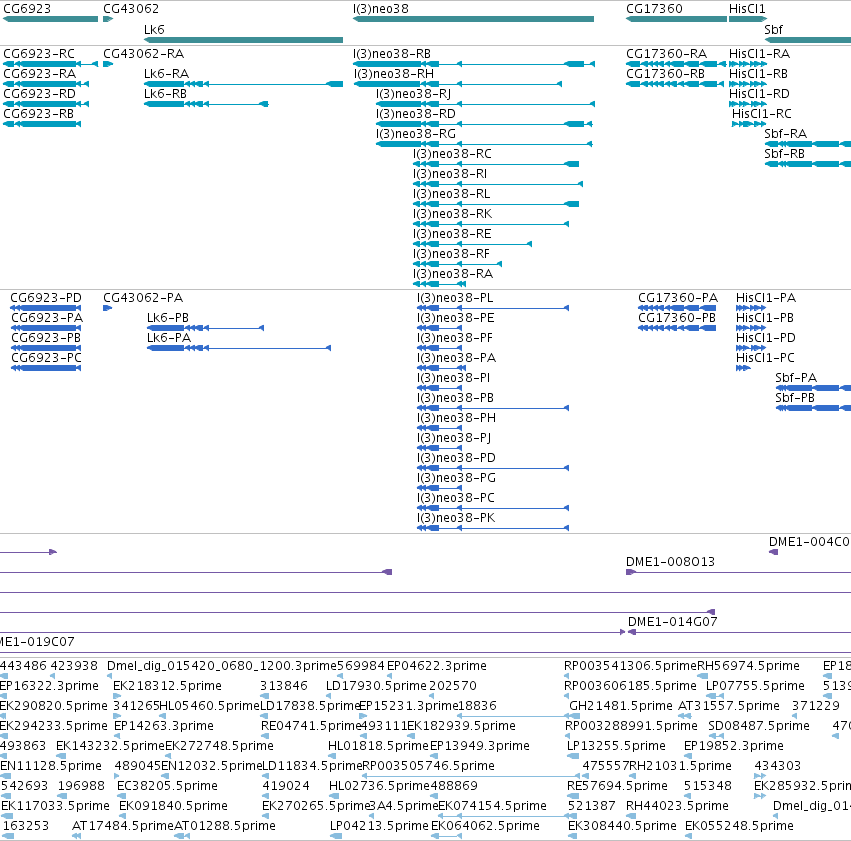Select EST label EK218312.5prime
851x841 pixels.
pos(167,686)
